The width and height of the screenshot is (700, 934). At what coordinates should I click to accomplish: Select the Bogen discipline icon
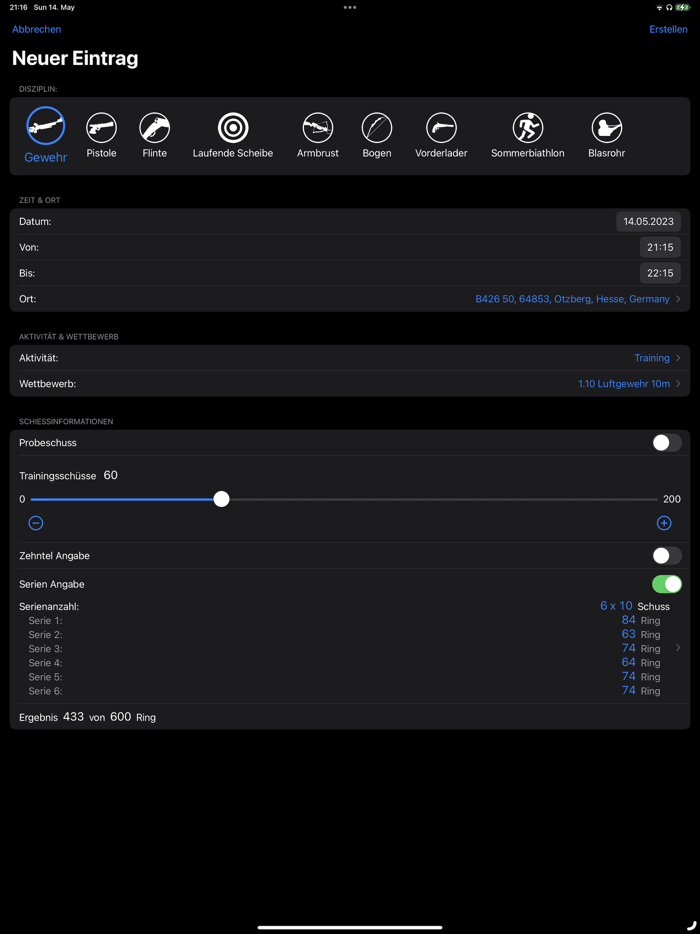pos(377,127)
